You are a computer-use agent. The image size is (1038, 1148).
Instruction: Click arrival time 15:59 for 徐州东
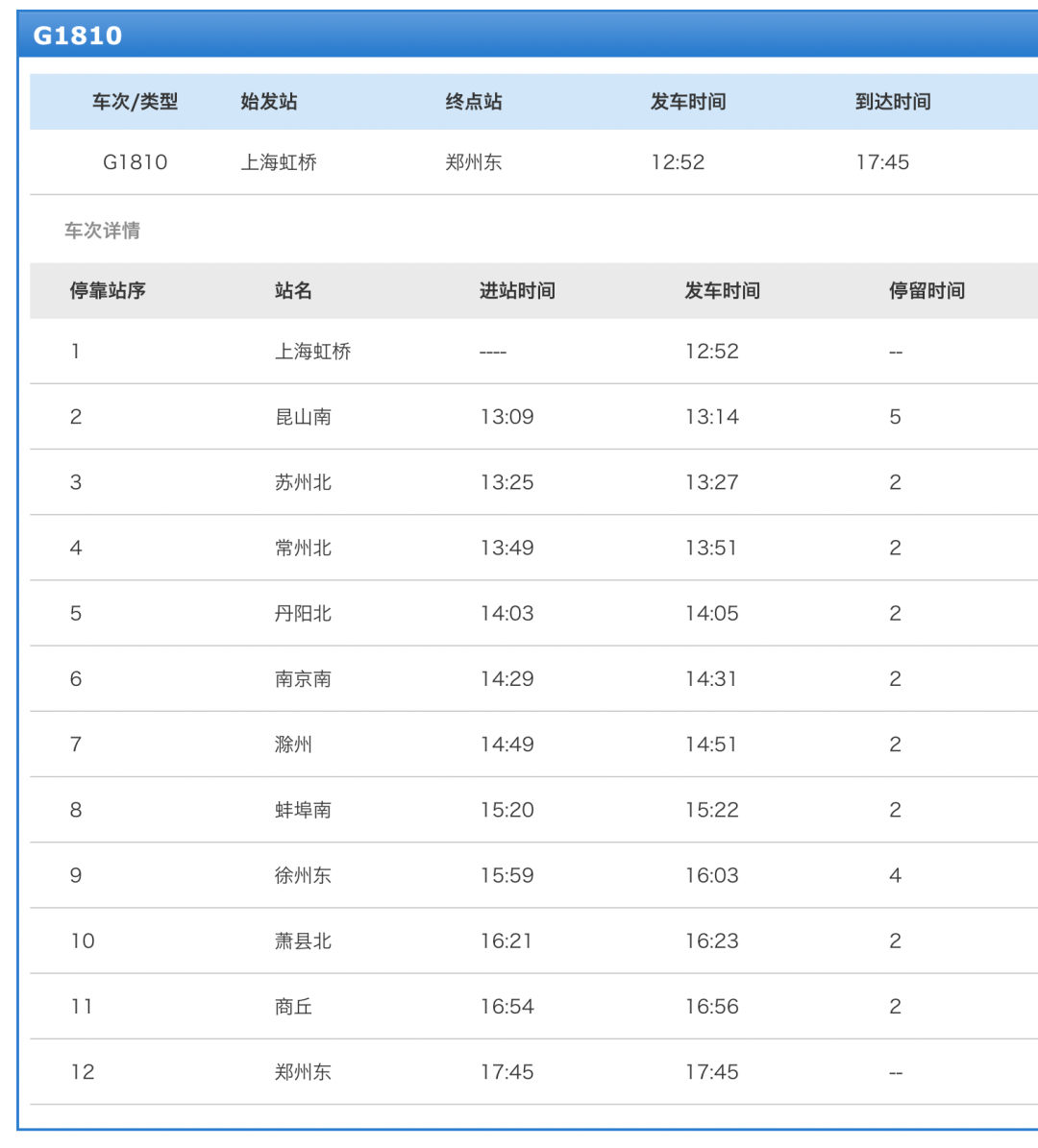[x=507, y=875]
